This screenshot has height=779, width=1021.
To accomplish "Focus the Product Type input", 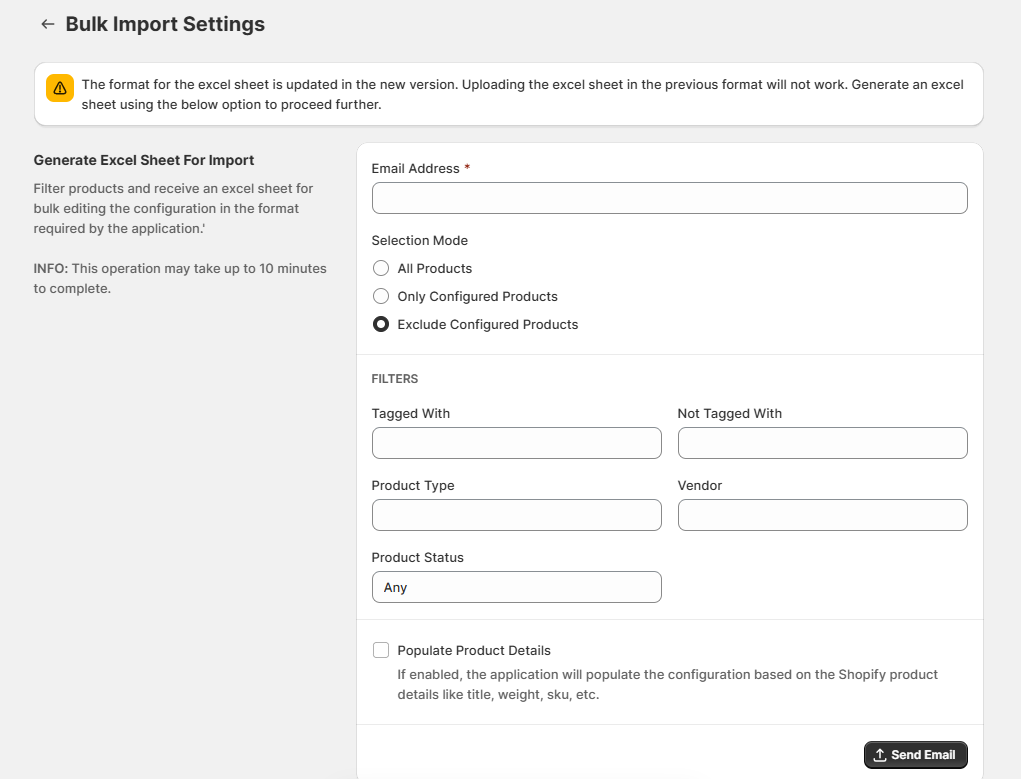I will point(516,515).
